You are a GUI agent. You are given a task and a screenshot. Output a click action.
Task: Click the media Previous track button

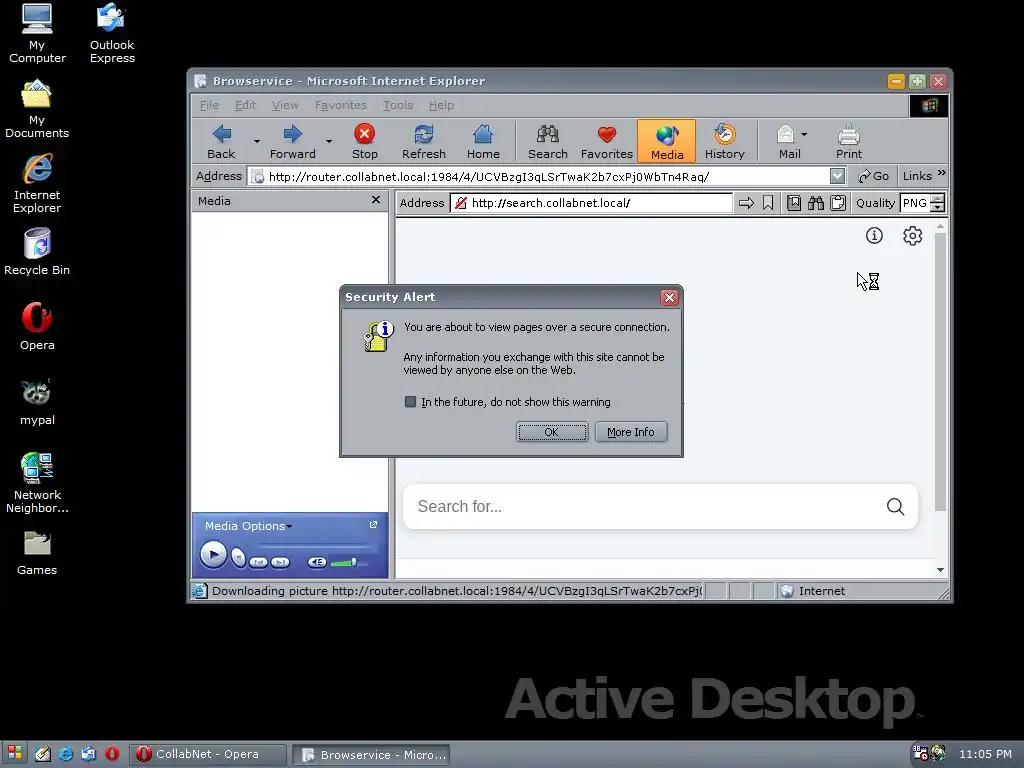point(259,562)
